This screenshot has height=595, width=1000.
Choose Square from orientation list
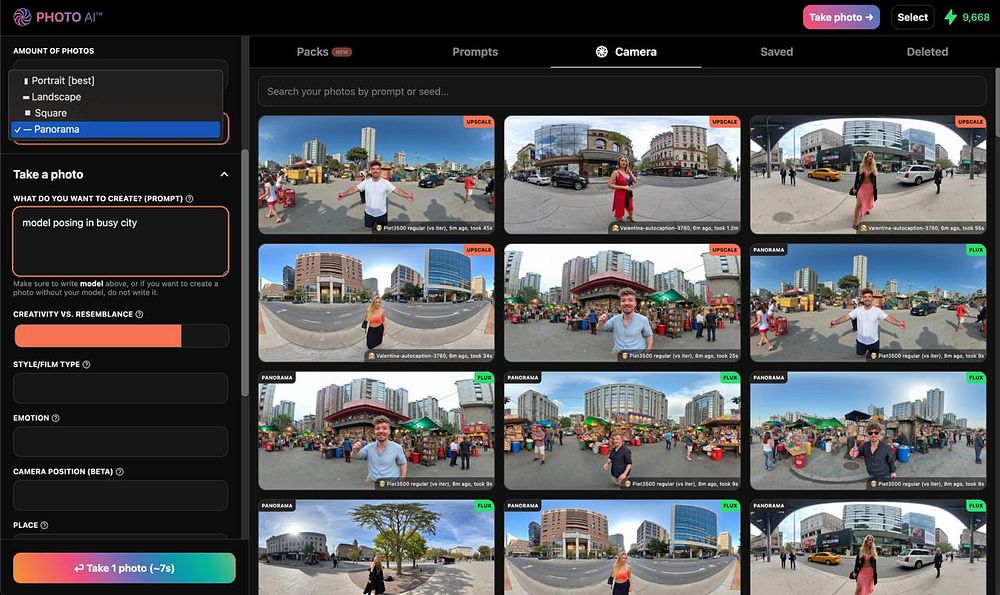point(116,113)
